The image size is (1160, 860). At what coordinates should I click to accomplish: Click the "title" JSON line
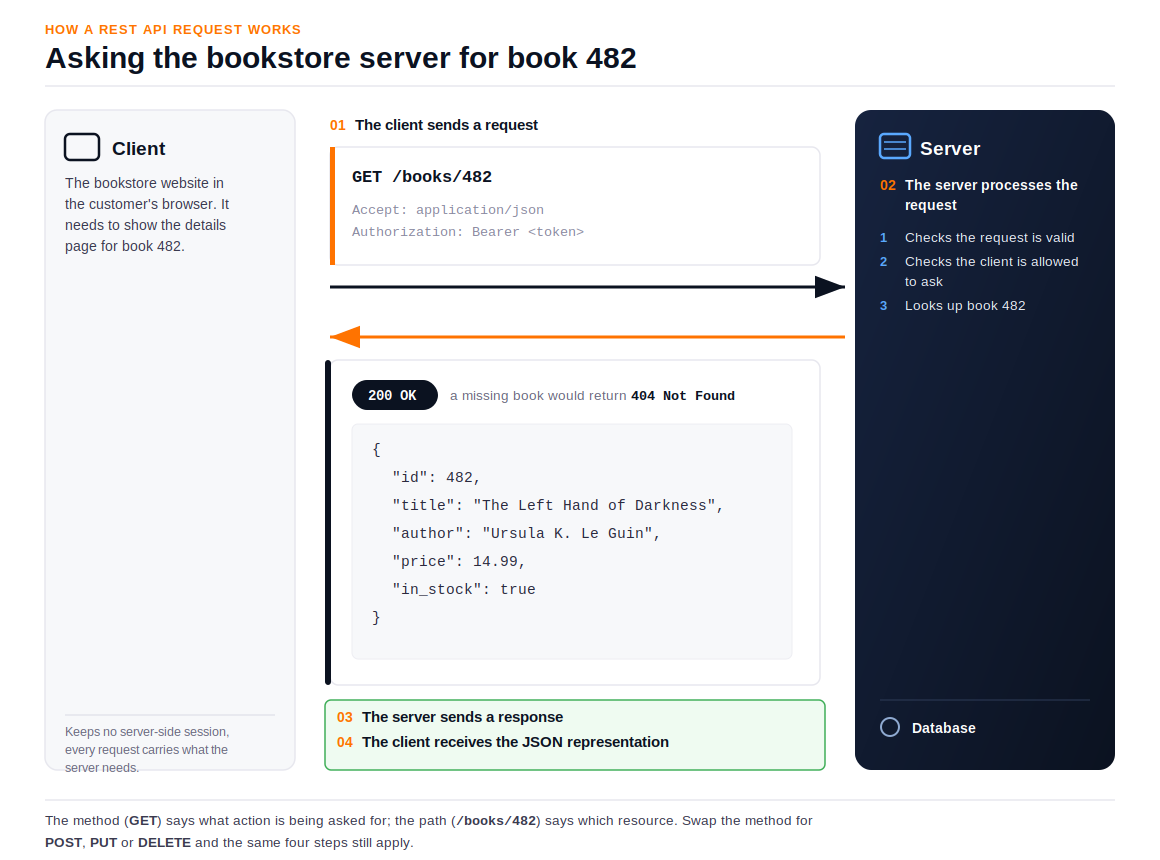[557, 505]
